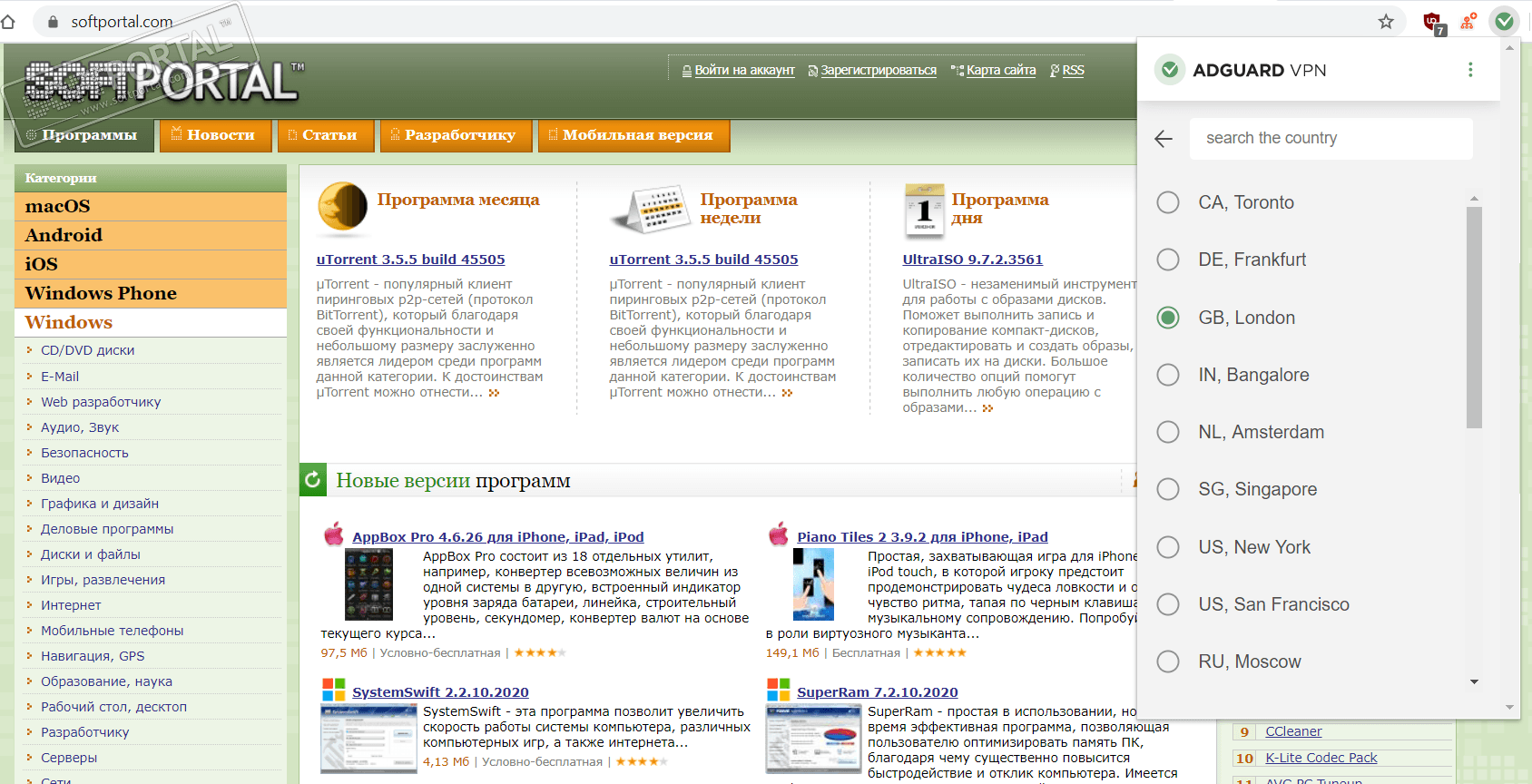Choose the Windows Phone category
Viewport: 1532px width, 784px height.
tap(151, 293)
